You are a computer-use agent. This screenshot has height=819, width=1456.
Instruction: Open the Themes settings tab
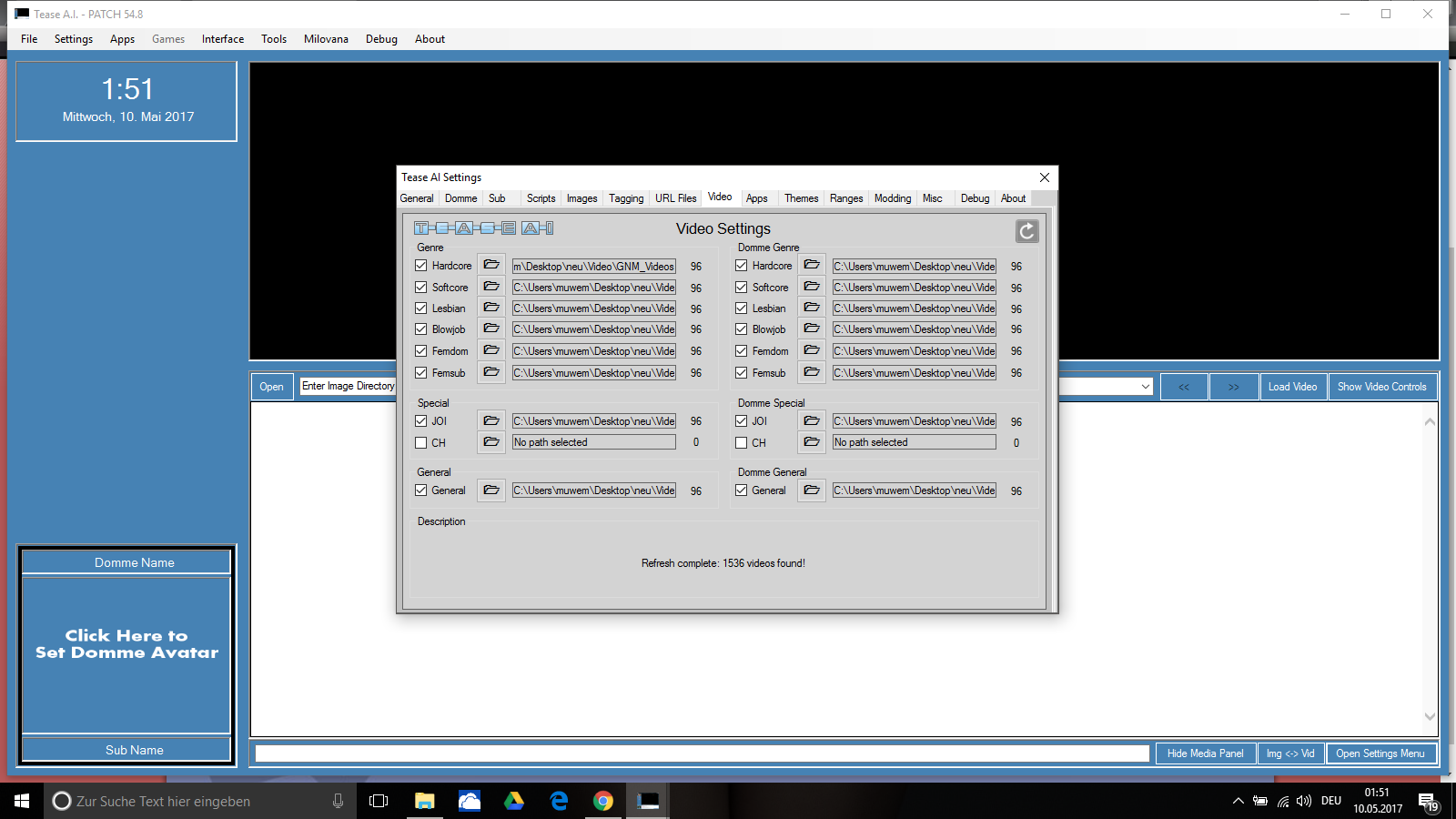pyautogui.click(x=801, y=198)
